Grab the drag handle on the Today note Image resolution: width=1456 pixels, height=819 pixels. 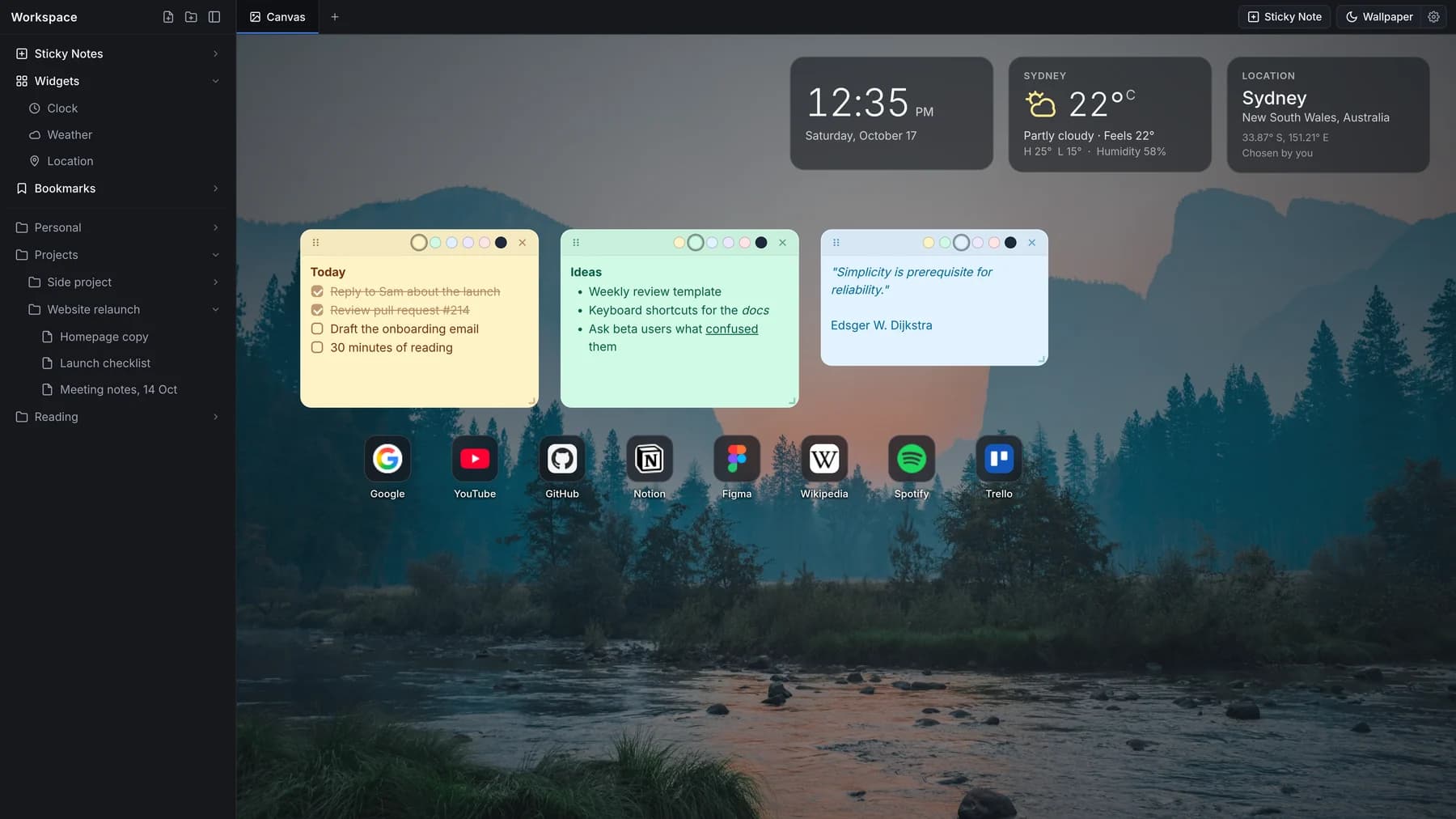(x=316, y=243)
